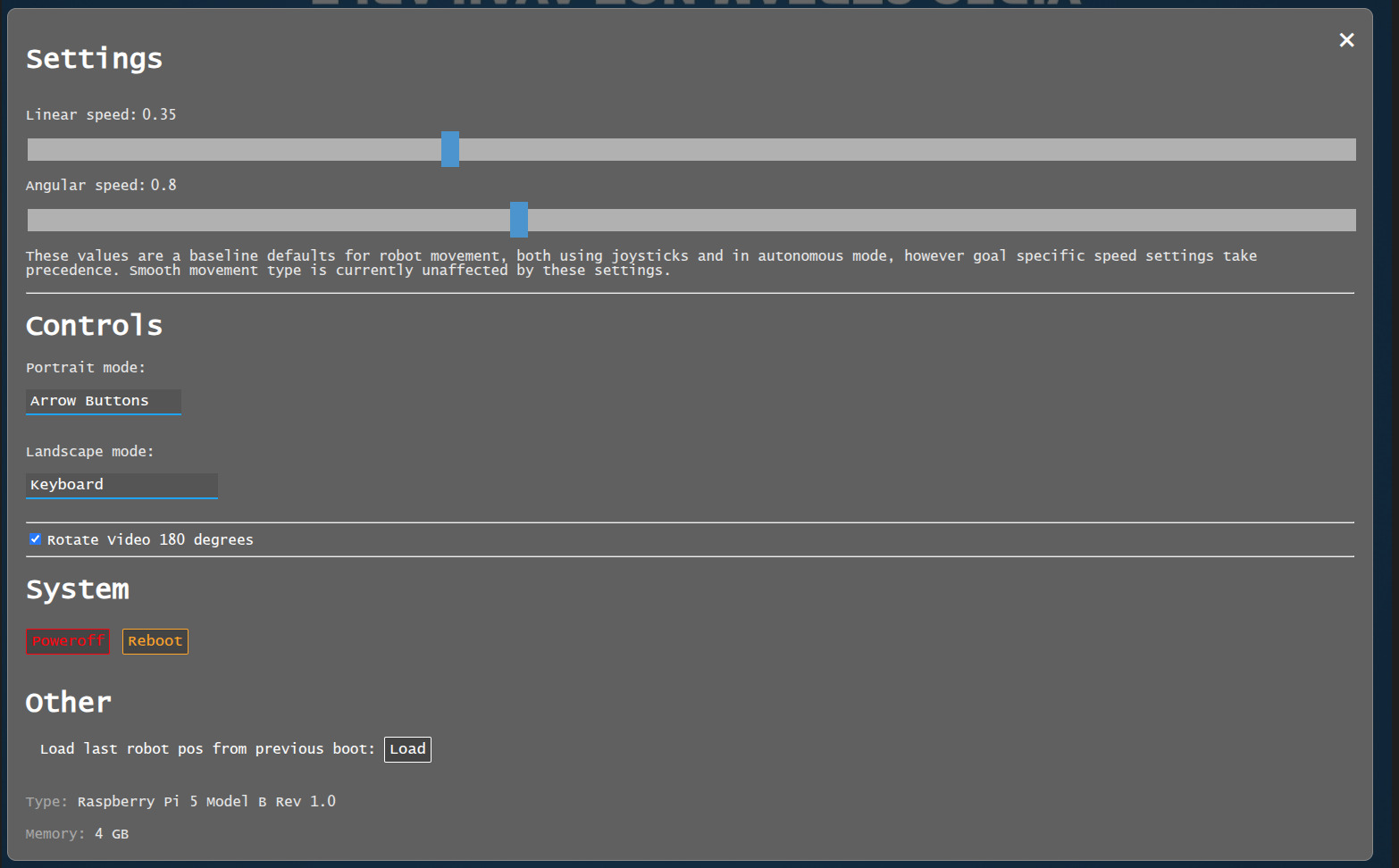1399x868 pixels.
Task: Set Angular speed to minimum on track
Action: pos(32,220)
